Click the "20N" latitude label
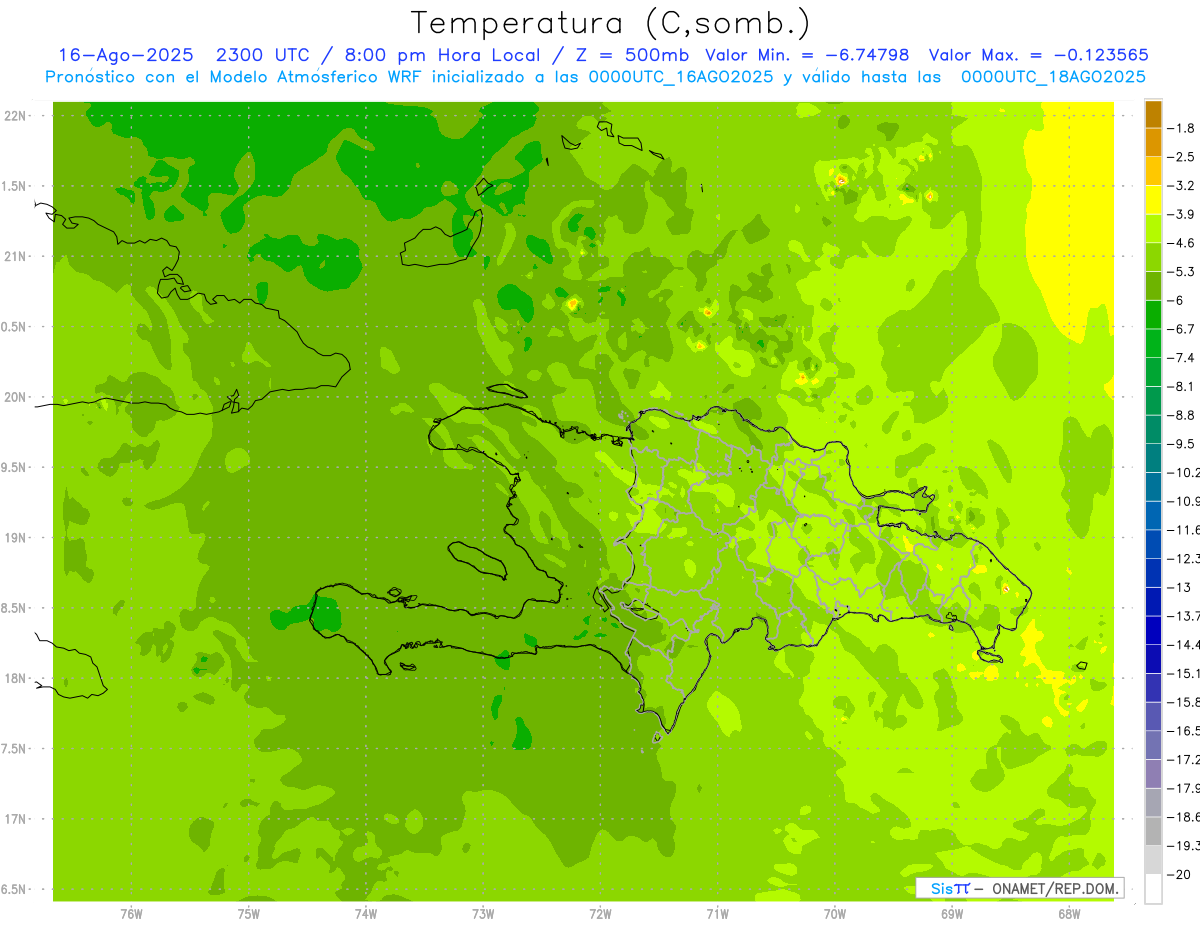This screenshot has width=1200, height=927. [x=15, y=397]
